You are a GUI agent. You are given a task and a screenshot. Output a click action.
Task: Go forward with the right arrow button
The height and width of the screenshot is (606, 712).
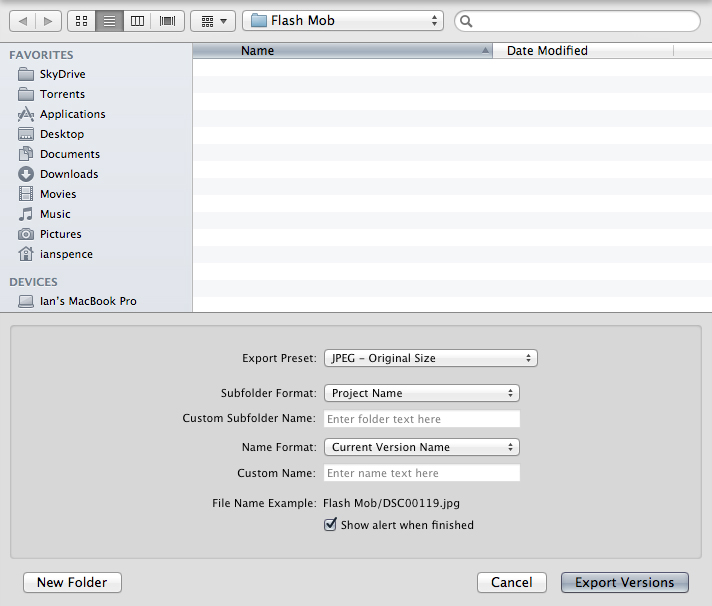point(48,21)
